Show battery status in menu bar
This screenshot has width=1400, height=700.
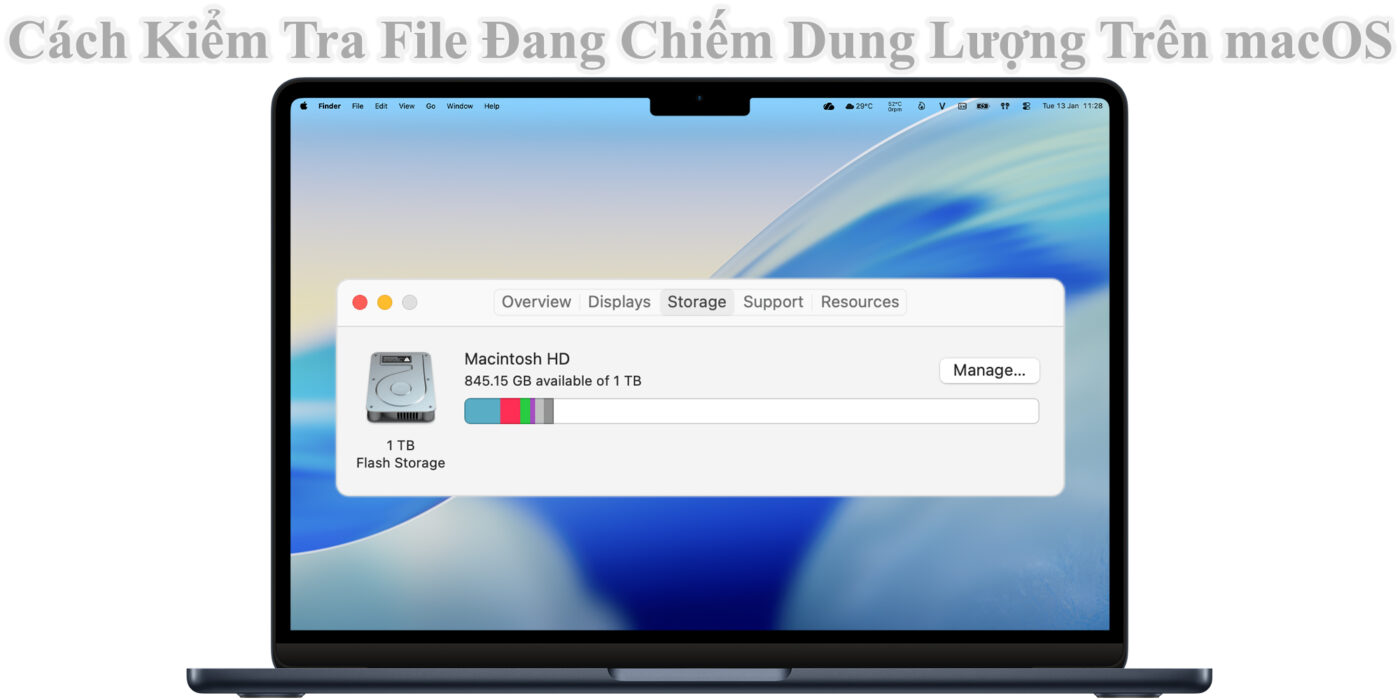point(983,106)
